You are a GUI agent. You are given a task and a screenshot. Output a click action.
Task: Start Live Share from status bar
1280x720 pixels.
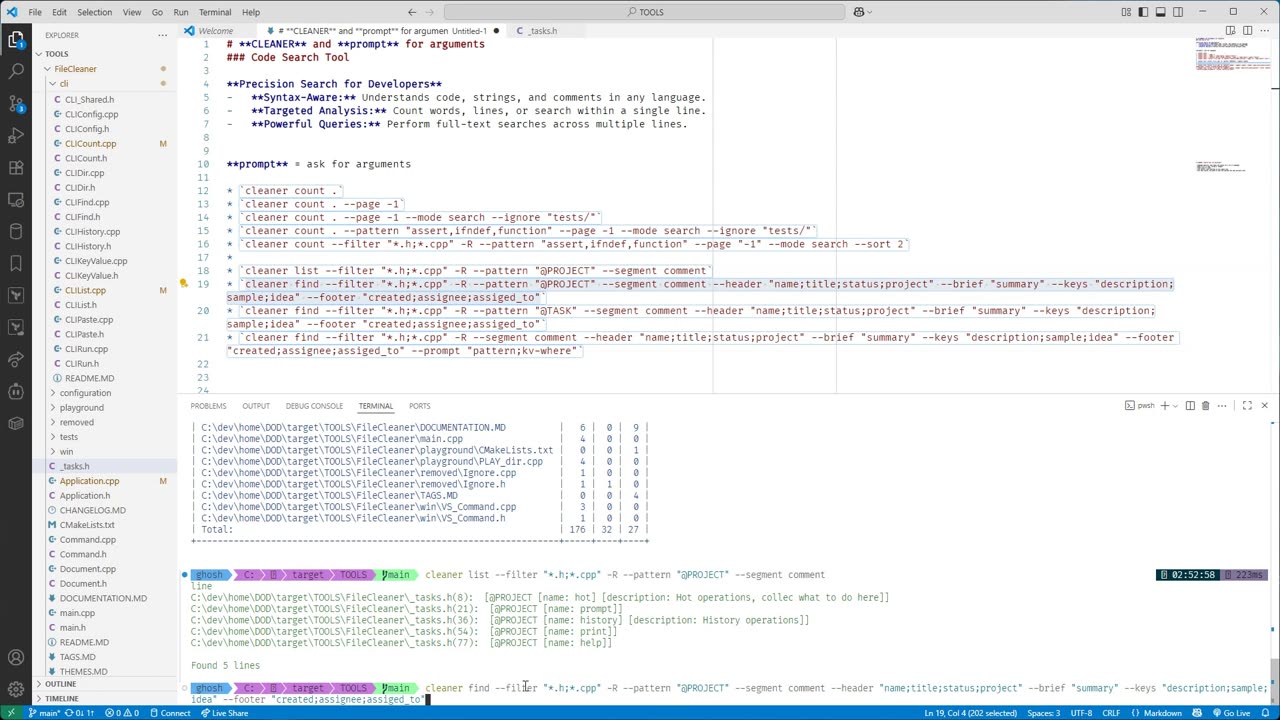(224, 713)
